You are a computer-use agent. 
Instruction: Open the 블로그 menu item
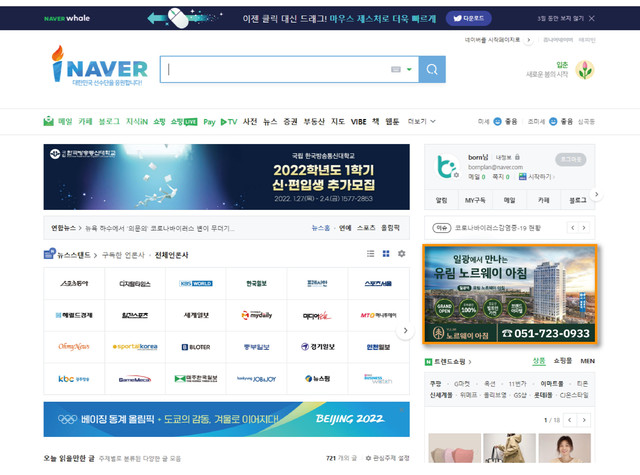click(x=109, y=121)
